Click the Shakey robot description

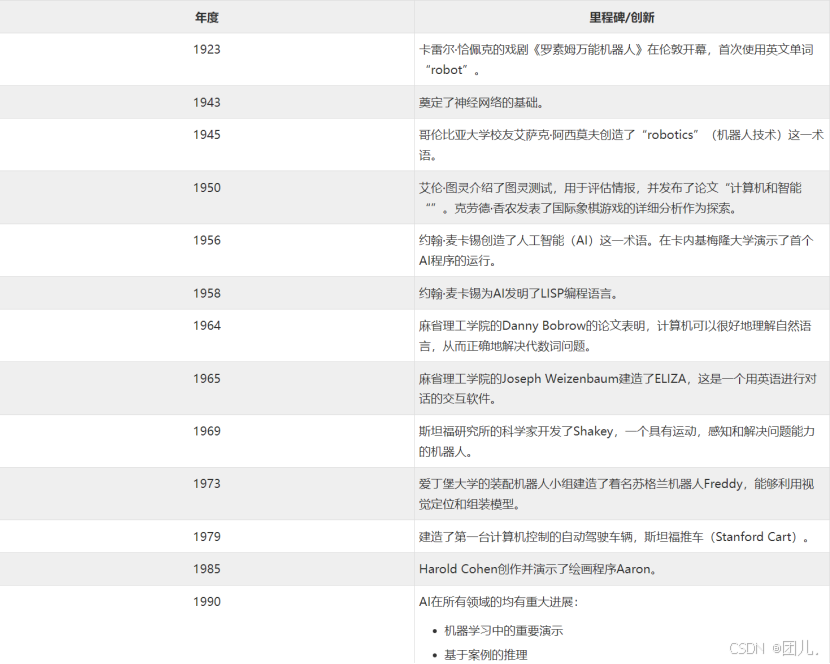click(x=617, y=441)
